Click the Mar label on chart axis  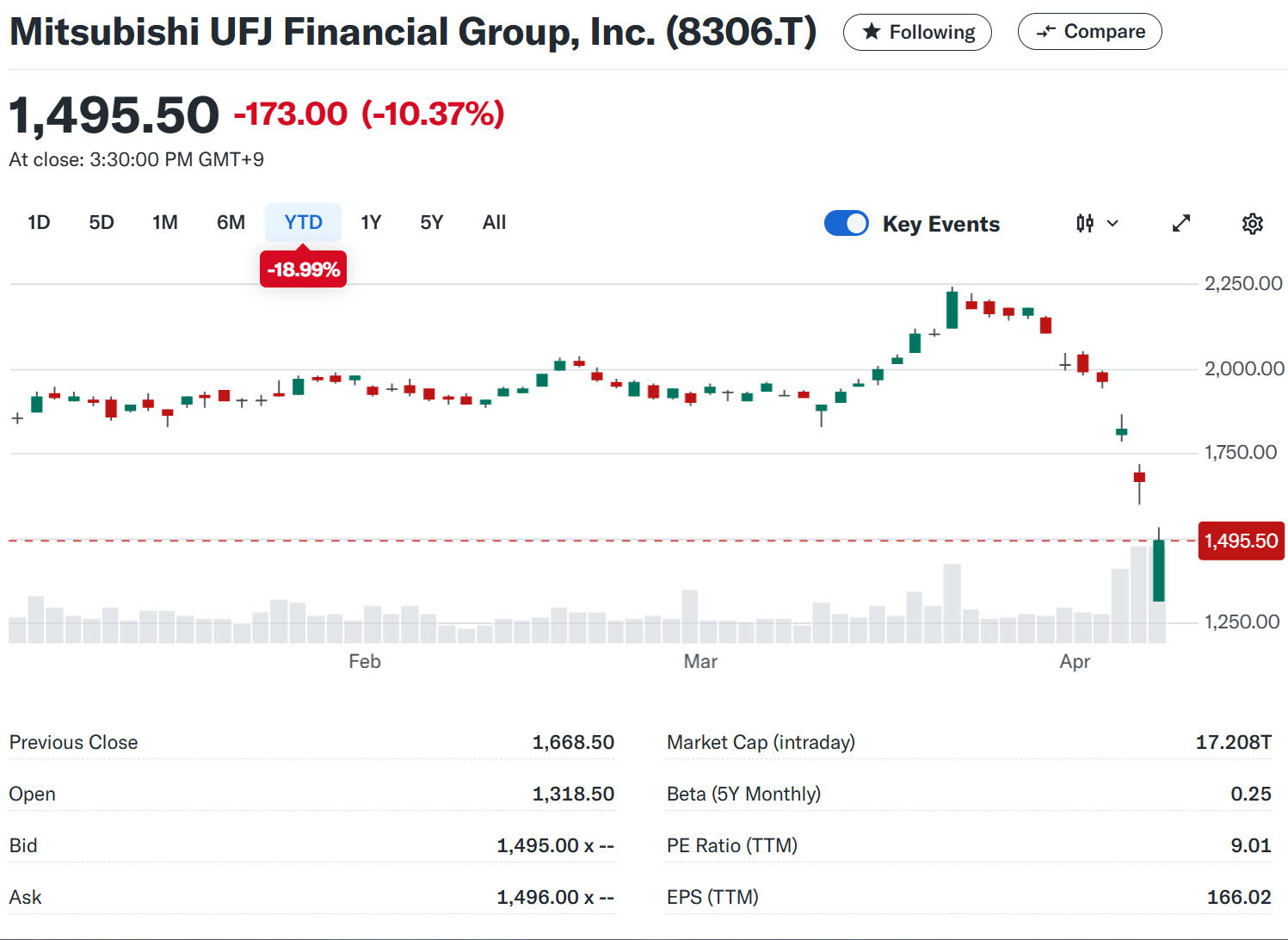point(700,661)
